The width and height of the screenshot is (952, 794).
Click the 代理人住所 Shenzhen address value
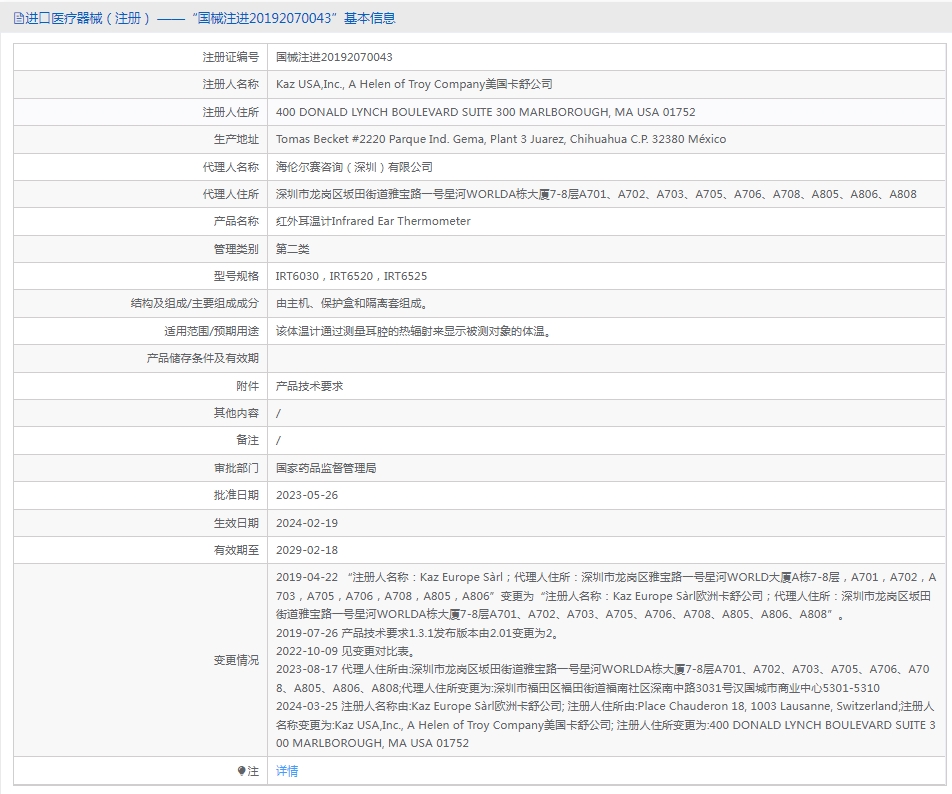(596, 194)
